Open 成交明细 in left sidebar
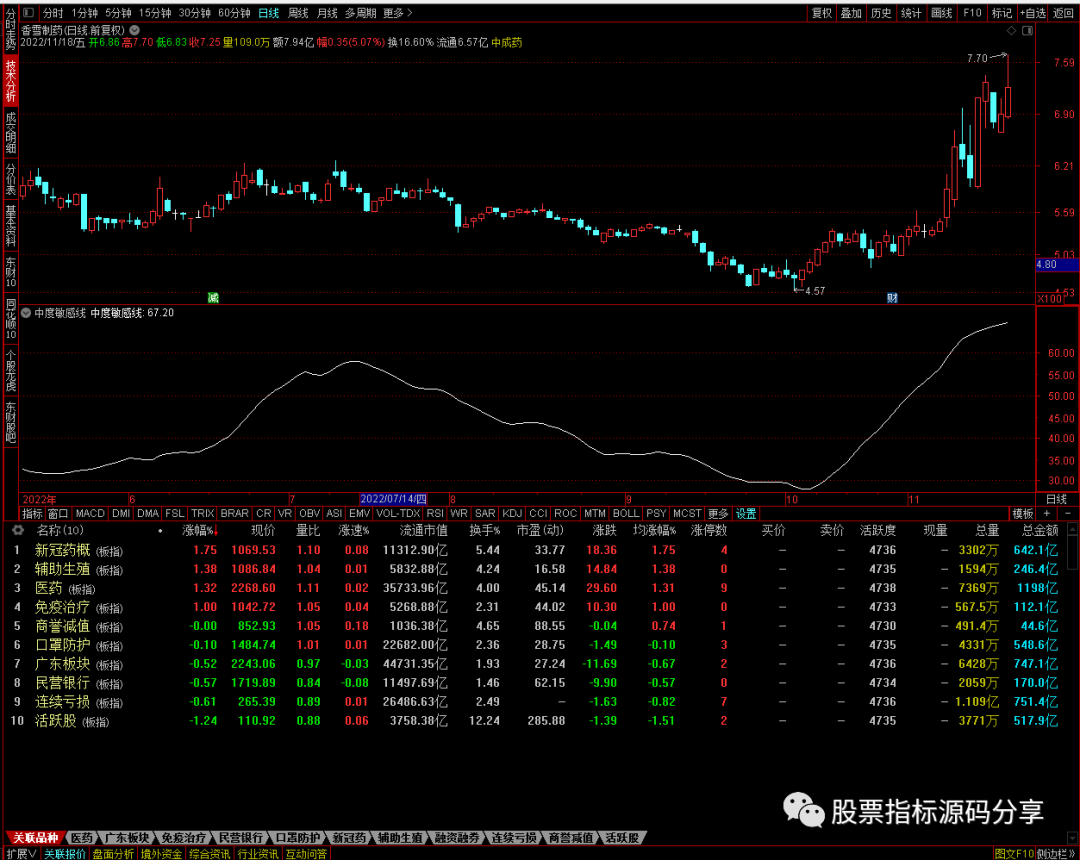 [x=10, y=134]
